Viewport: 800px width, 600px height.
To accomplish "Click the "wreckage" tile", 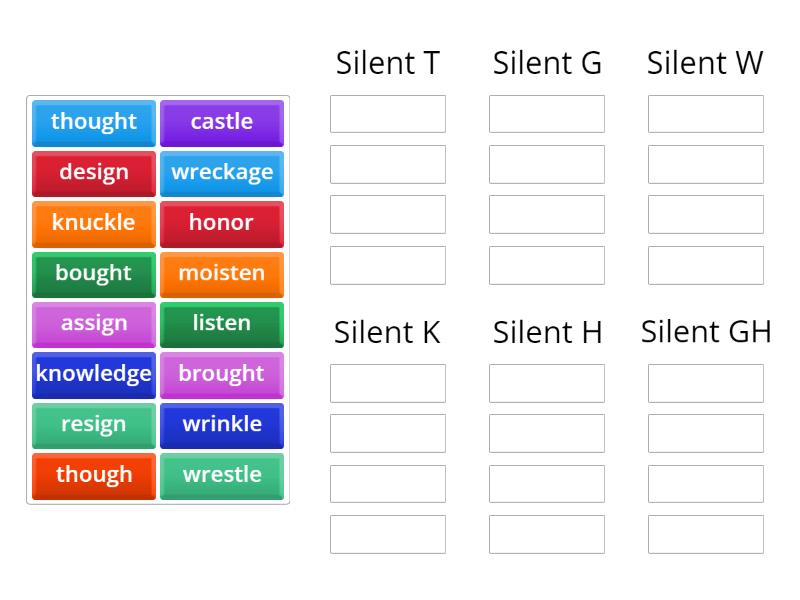I will tap(222, 173).
